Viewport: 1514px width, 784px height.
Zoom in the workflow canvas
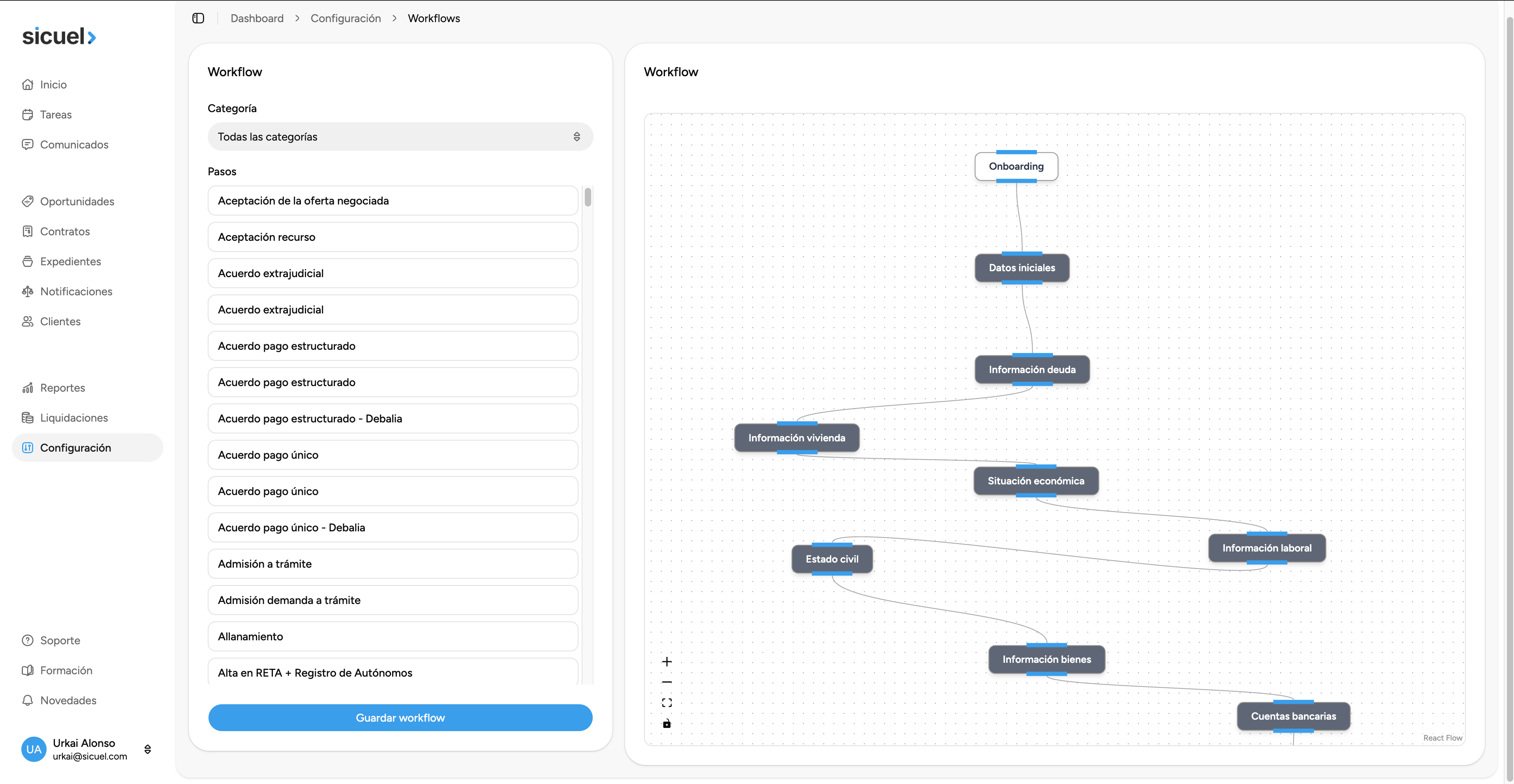[667, 662]
